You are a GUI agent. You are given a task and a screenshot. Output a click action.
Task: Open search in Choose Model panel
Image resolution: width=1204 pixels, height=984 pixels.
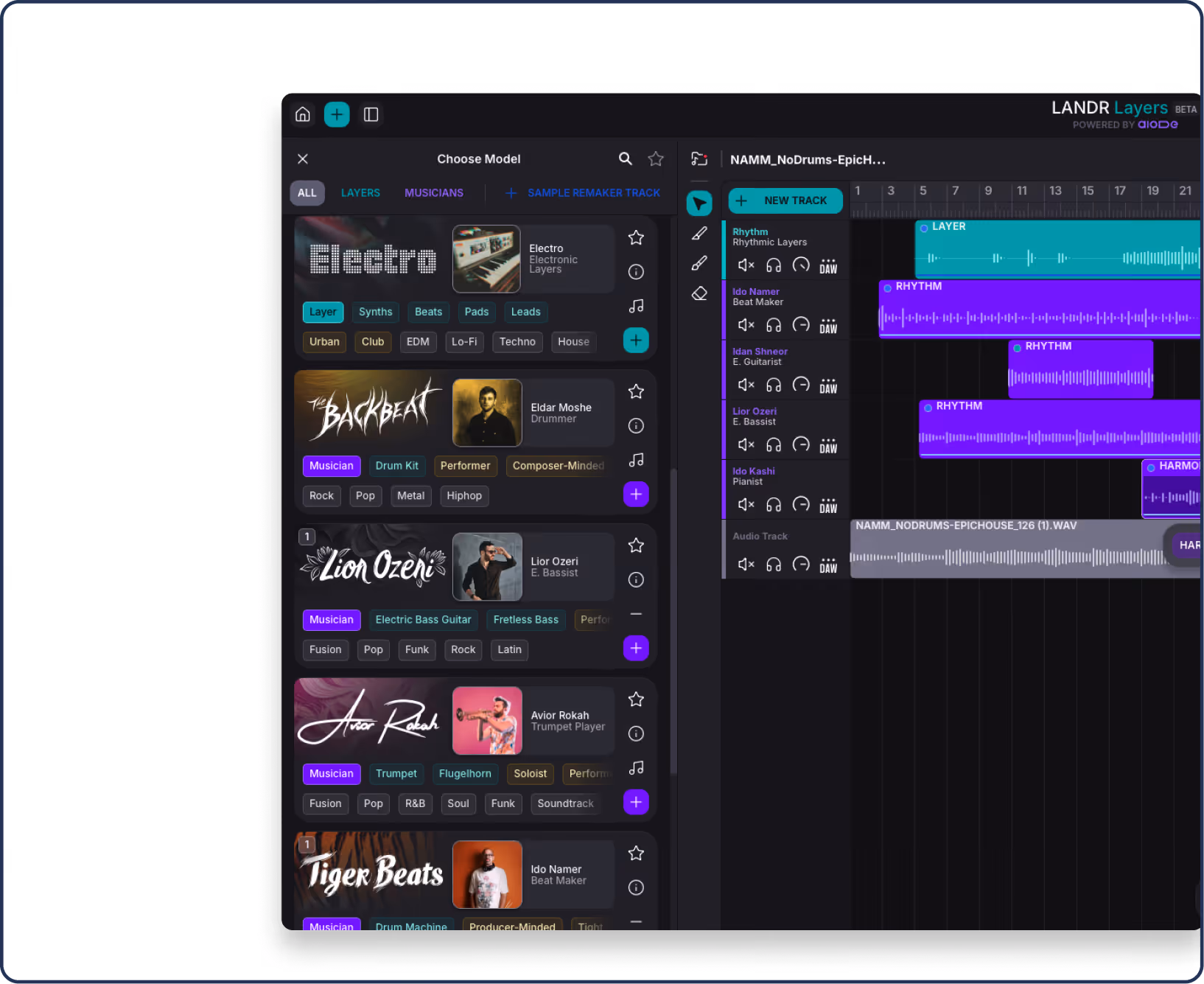point(625,158)
